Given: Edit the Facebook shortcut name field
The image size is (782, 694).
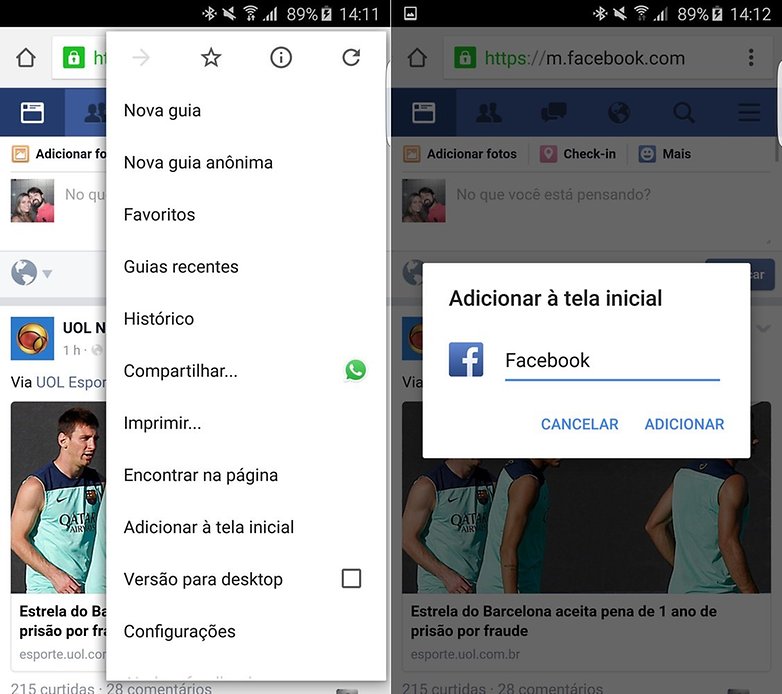Looking at the screenshot, I should [x=612, y=361].
